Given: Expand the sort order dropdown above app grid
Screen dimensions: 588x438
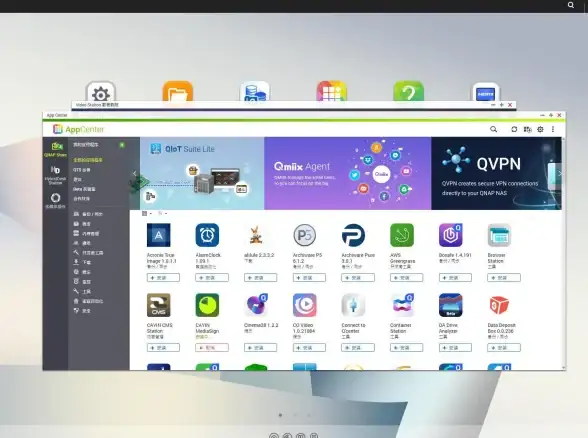Looking at the screenshot, I should click(x=162, y=213).
